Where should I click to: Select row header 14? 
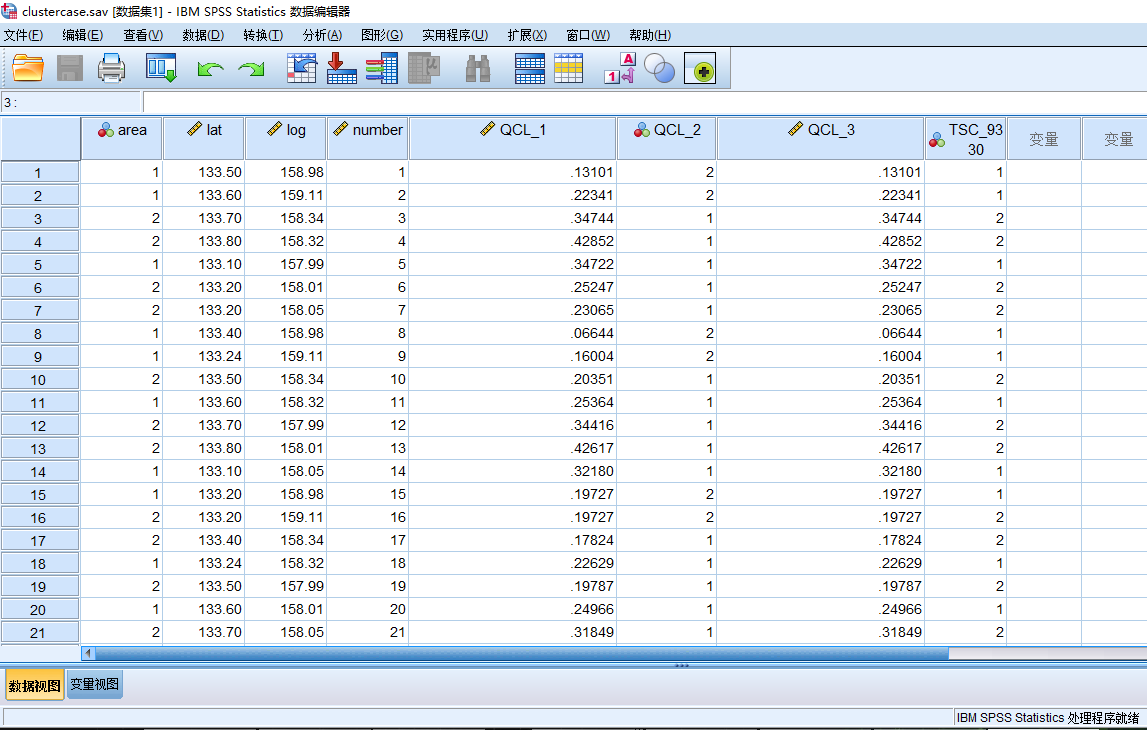tap(40, 472)
